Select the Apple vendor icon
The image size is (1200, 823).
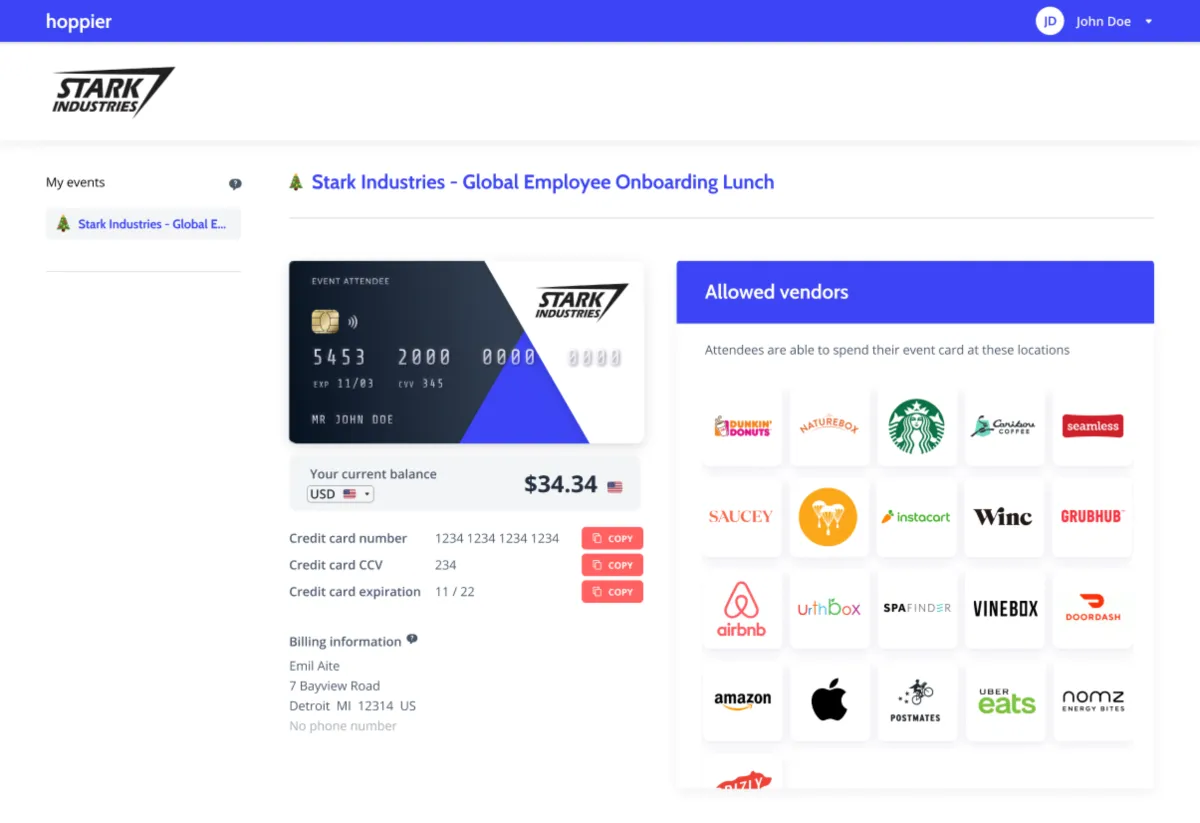(829, 700)
